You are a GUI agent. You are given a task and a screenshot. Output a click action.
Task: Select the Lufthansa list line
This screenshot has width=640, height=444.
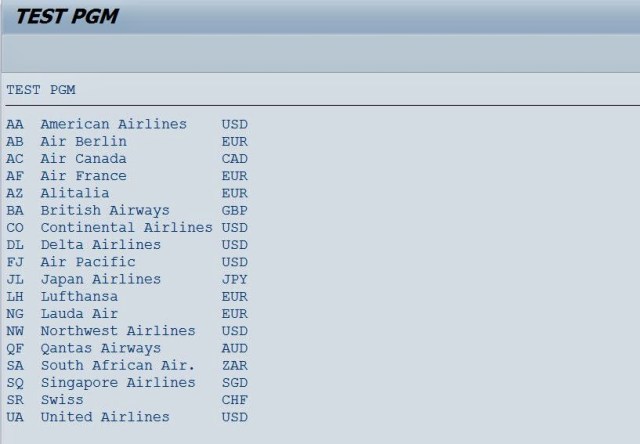pos(79,297)
